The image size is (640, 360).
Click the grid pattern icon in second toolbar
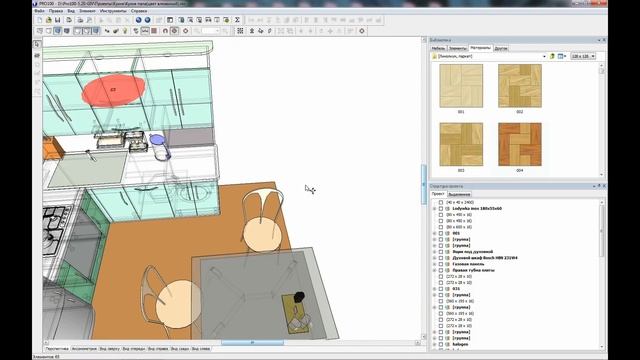click(x=240, y=31)
